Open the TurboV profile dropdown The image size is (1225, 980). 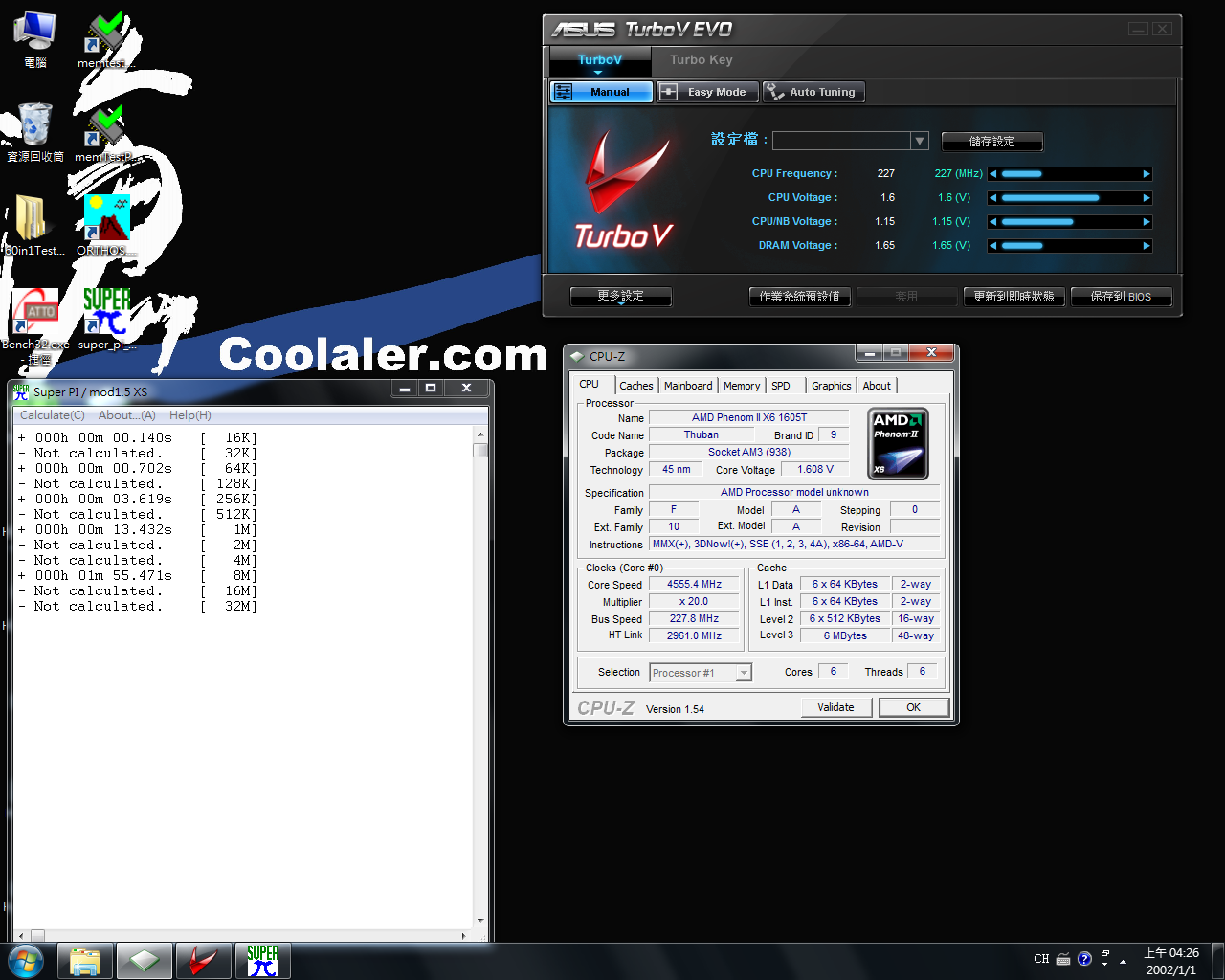click(920, 141)
